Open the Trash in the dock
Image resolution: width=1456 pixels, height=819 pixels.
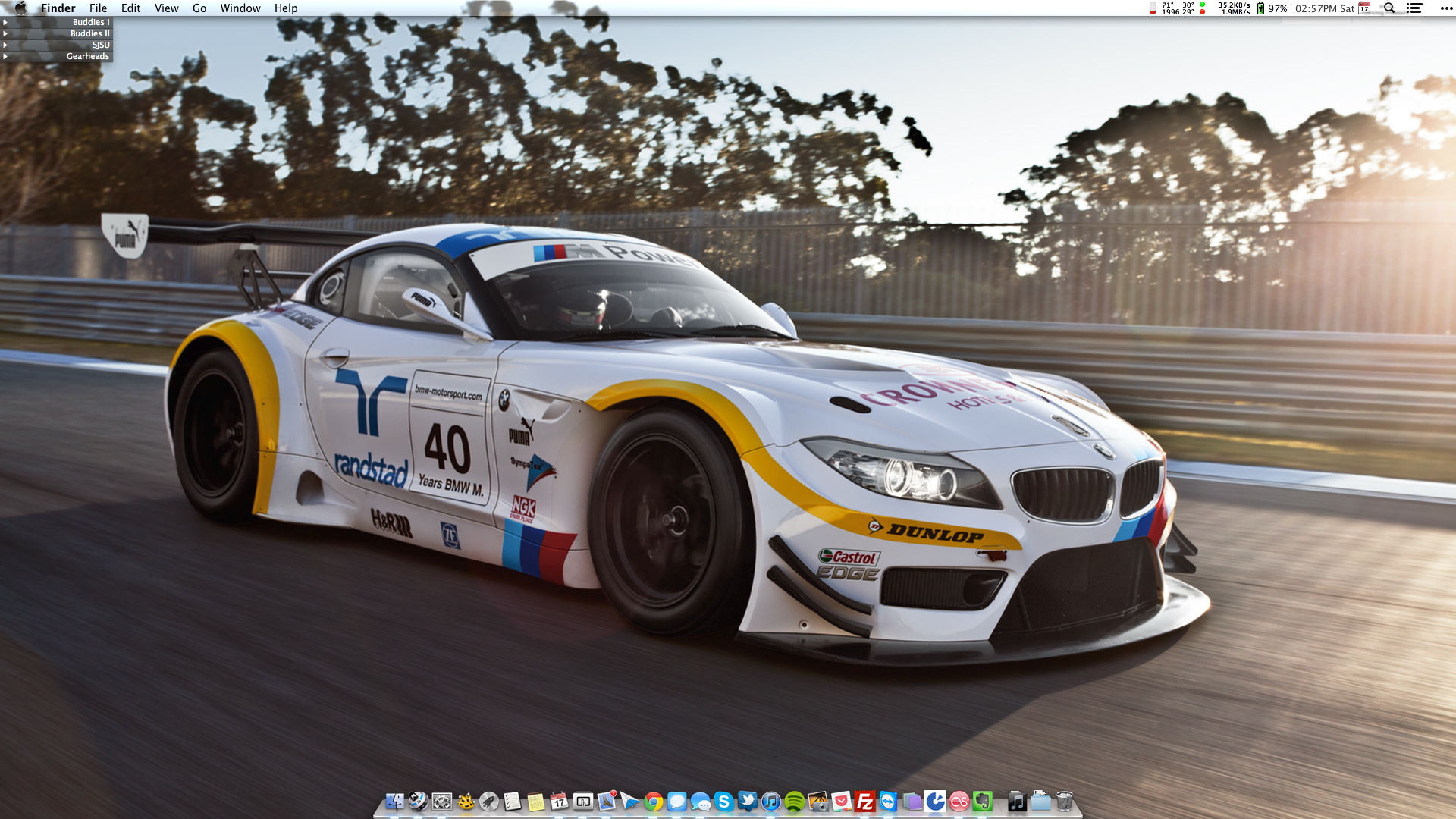tap(1065, 802)
